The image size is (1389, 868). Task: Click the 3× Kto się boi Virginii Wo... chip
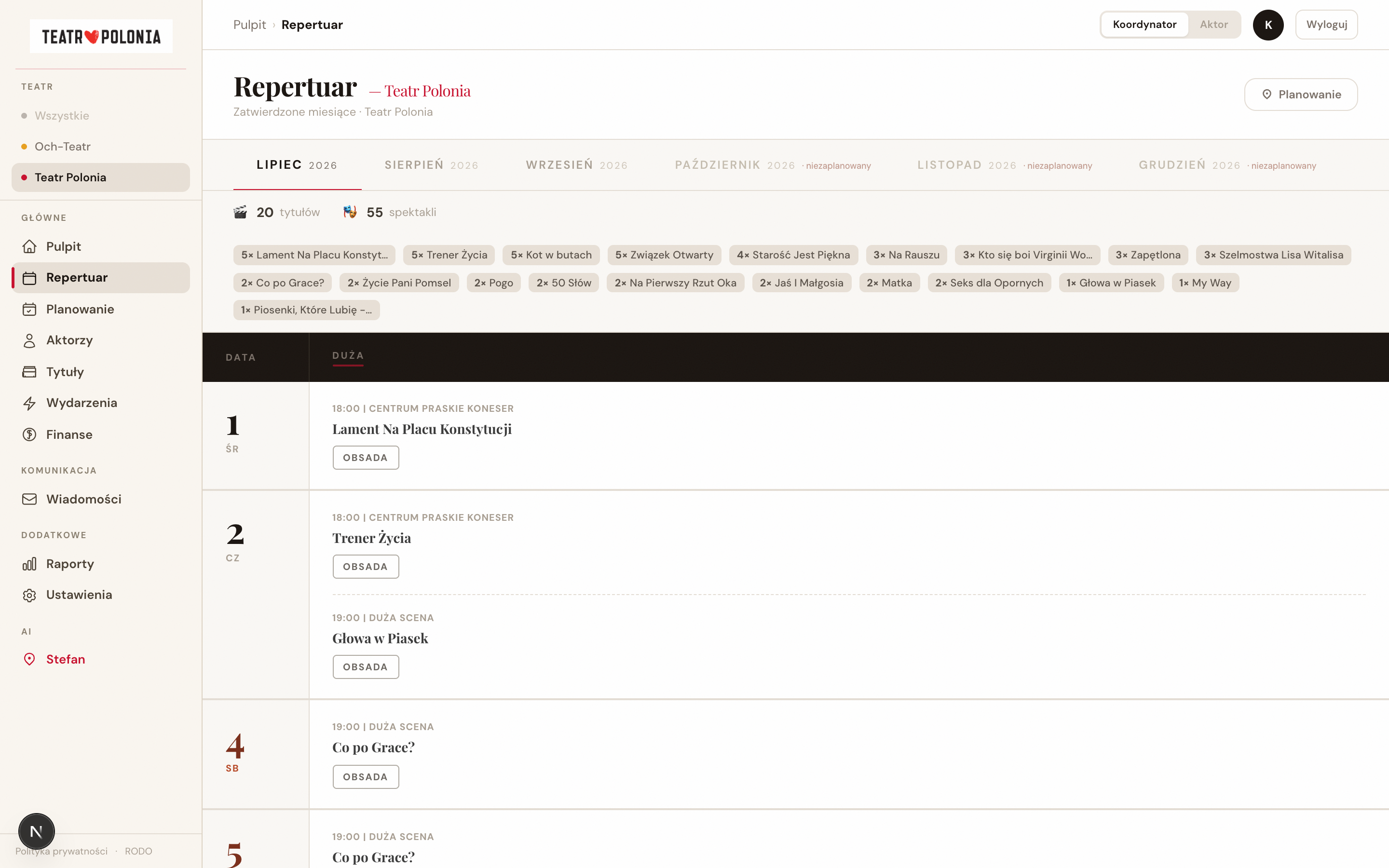(x=1027, y=255)
